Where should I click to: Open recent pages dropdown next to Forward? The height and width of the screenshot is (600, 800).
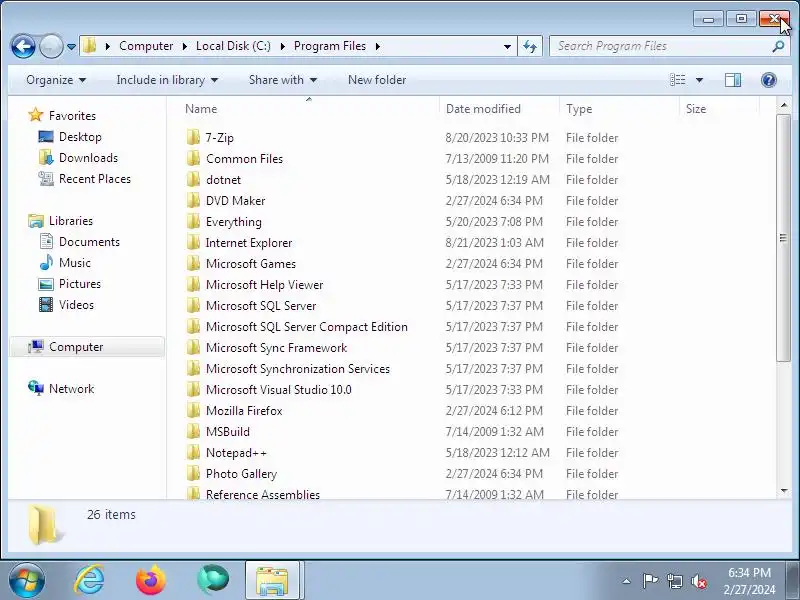71,47
